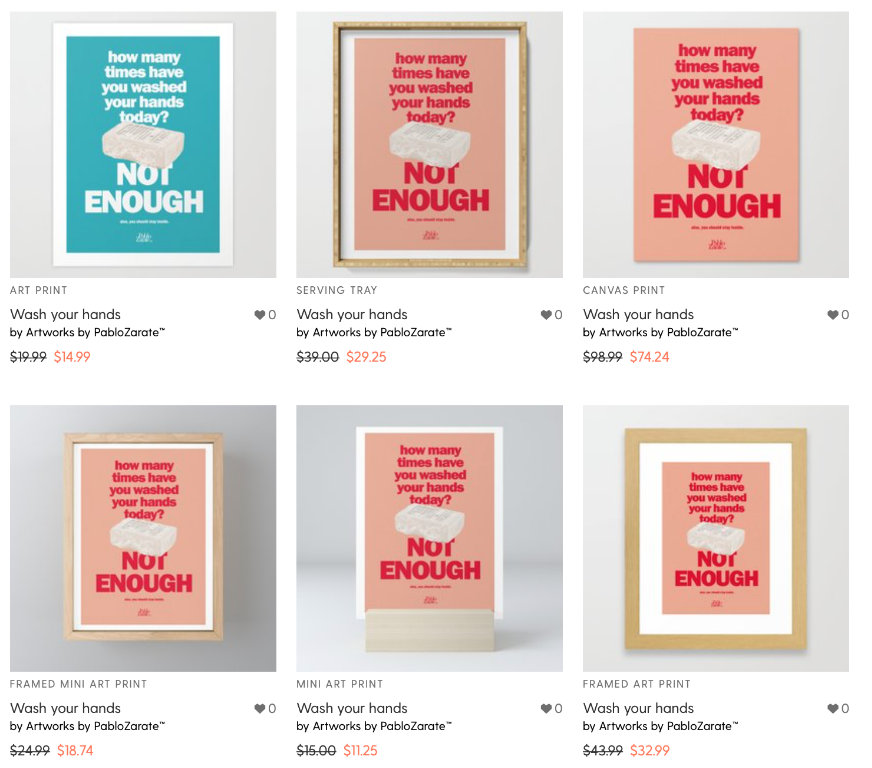Tap heart icon on Framed Mini Art Print
This screenshot has width=872, height=768.
point(260,708)
